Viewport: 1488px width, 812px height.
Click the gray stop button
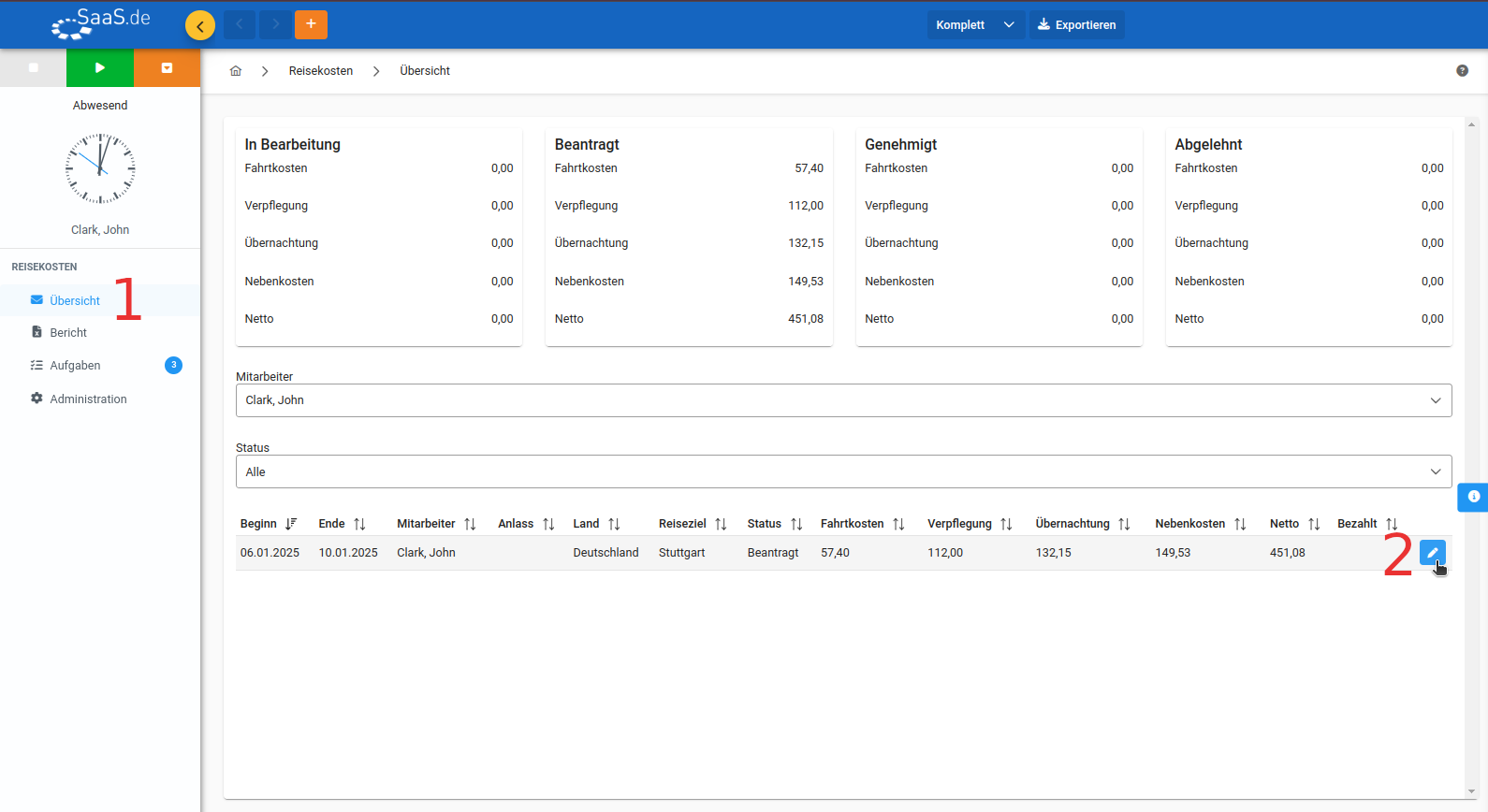click(x=34, y=67)
